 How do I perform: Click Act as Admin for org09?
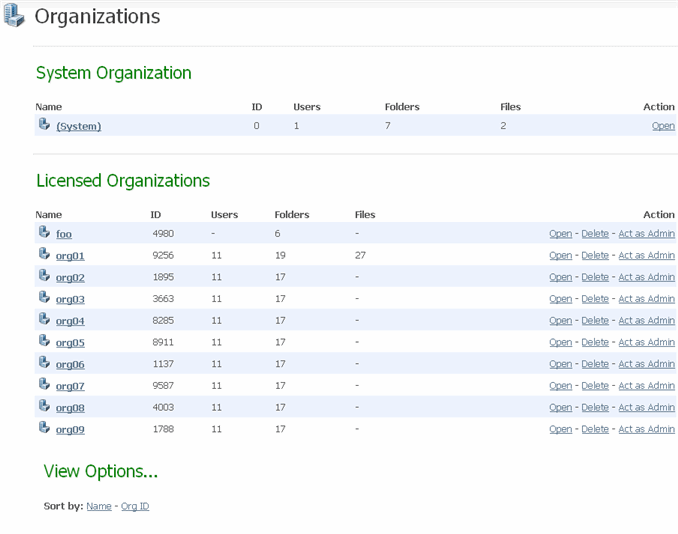[x=646, y=429]
